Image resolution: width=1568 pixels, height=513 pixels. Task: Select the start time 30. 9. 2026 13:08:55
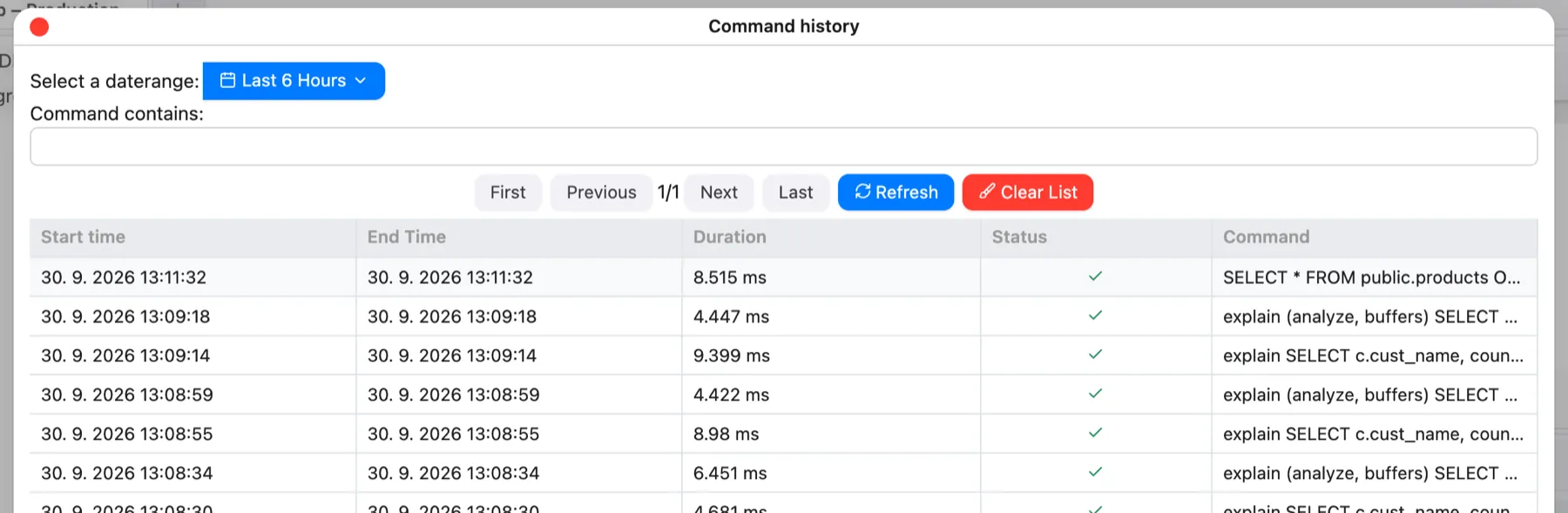(x=127, y=435)
